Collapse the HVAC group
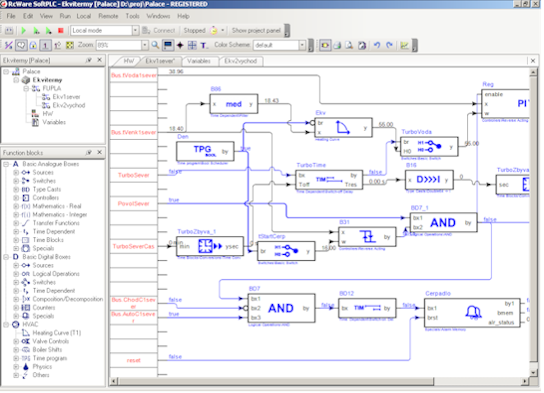Screen dimensions: 544x393 click(6, 325)
